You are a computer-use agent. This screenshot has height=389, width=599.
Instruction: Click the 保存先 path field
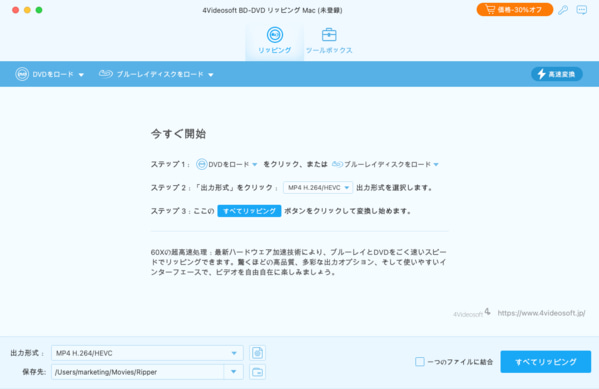coord(138,372)
